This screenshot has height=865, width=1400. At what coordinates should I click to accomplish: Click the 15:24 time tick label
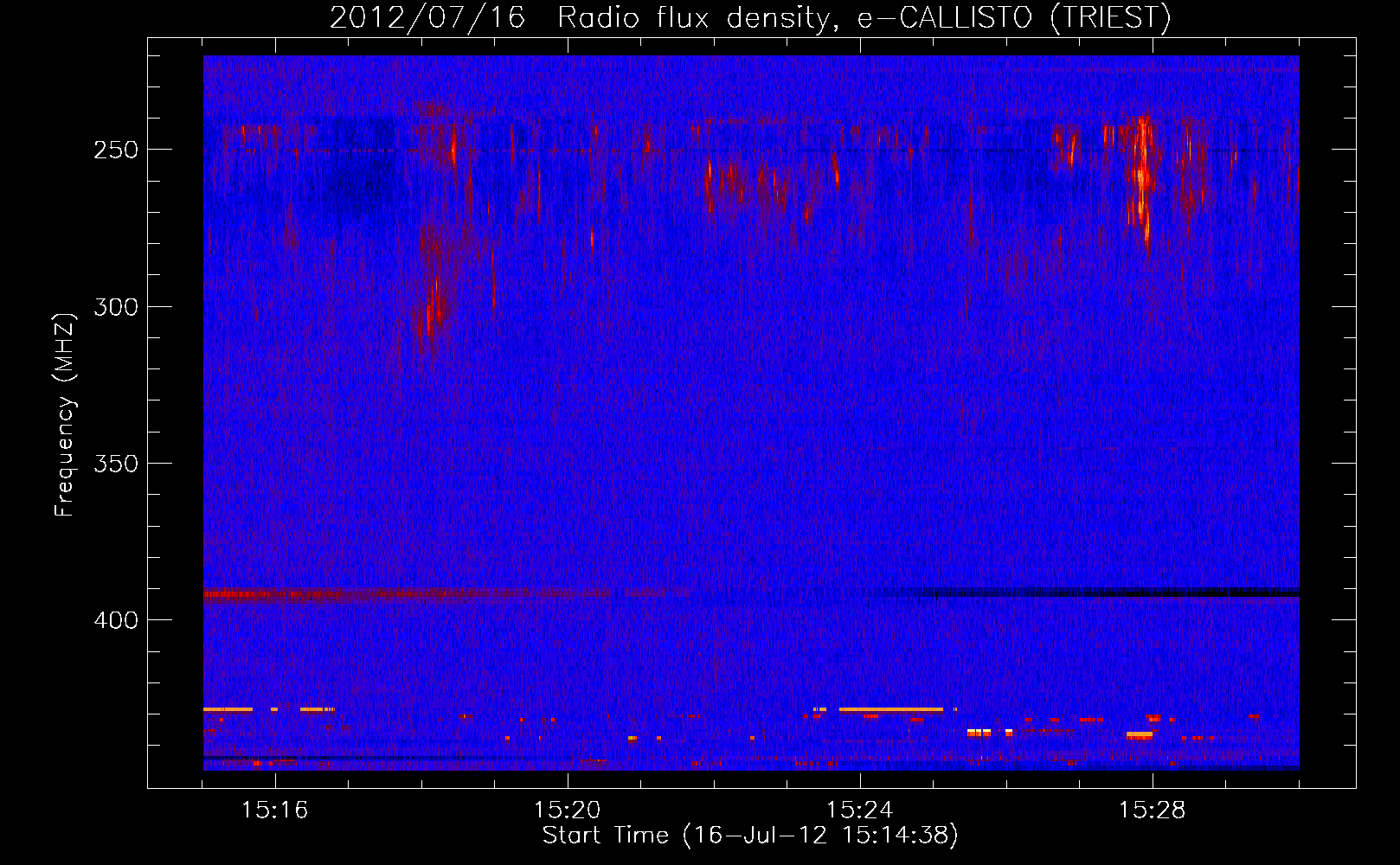[x=860, y=811]
